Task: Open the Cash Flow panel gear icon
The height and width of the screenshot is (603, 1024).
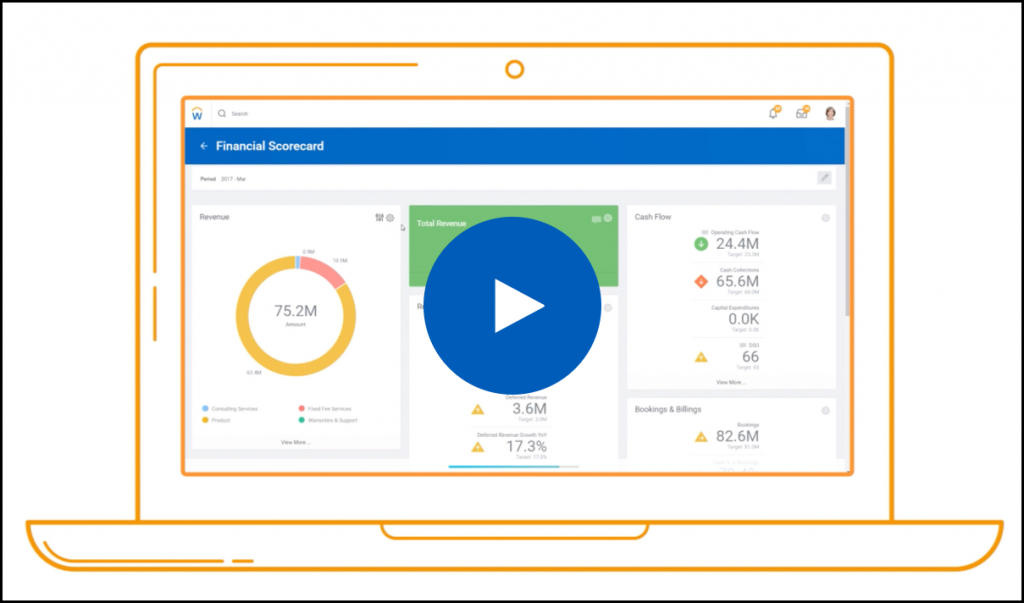Action: [826, 218]
